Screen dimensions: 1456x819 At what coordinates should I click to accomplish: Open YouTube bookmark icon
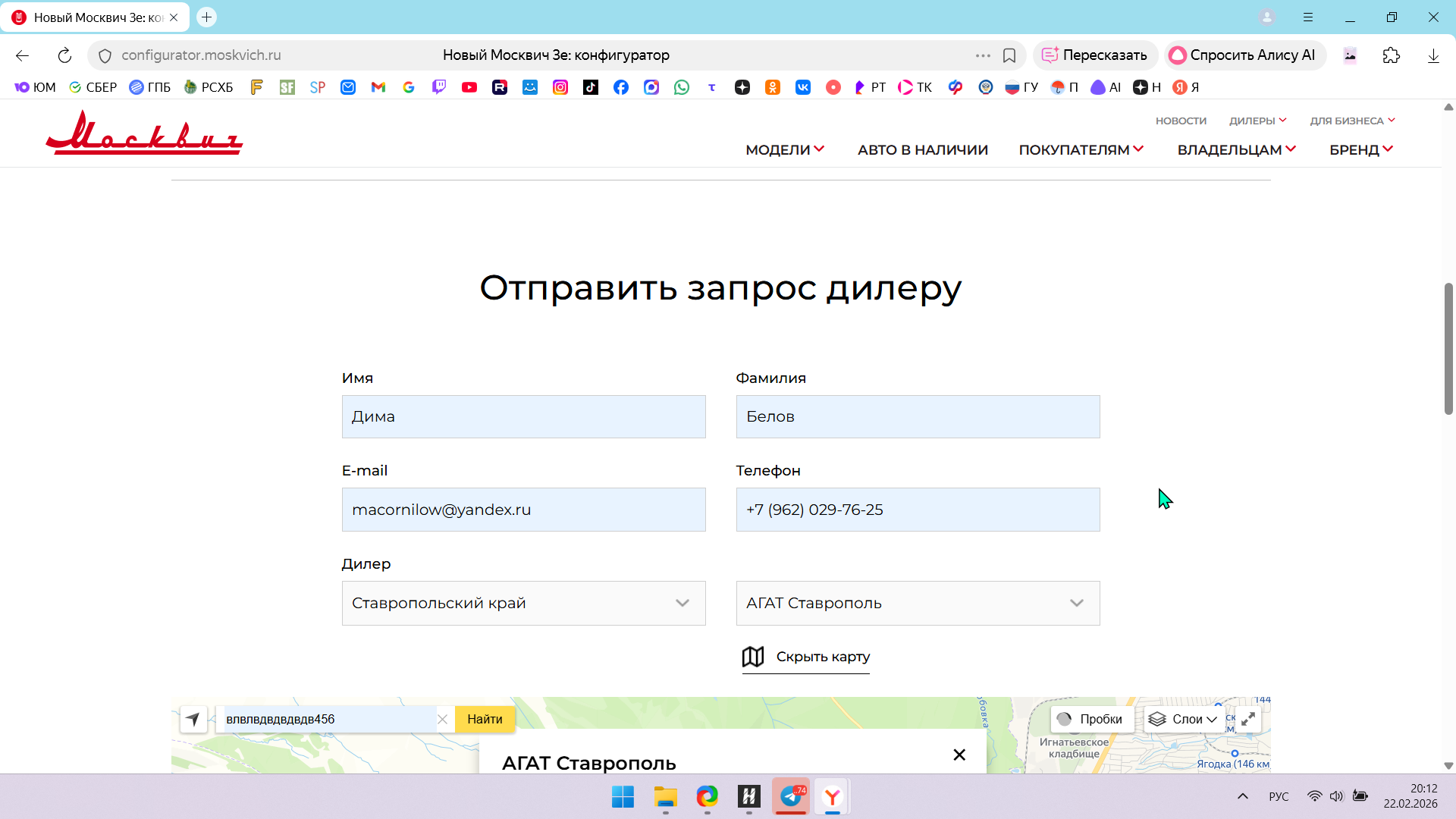click(x=469, y=87)
